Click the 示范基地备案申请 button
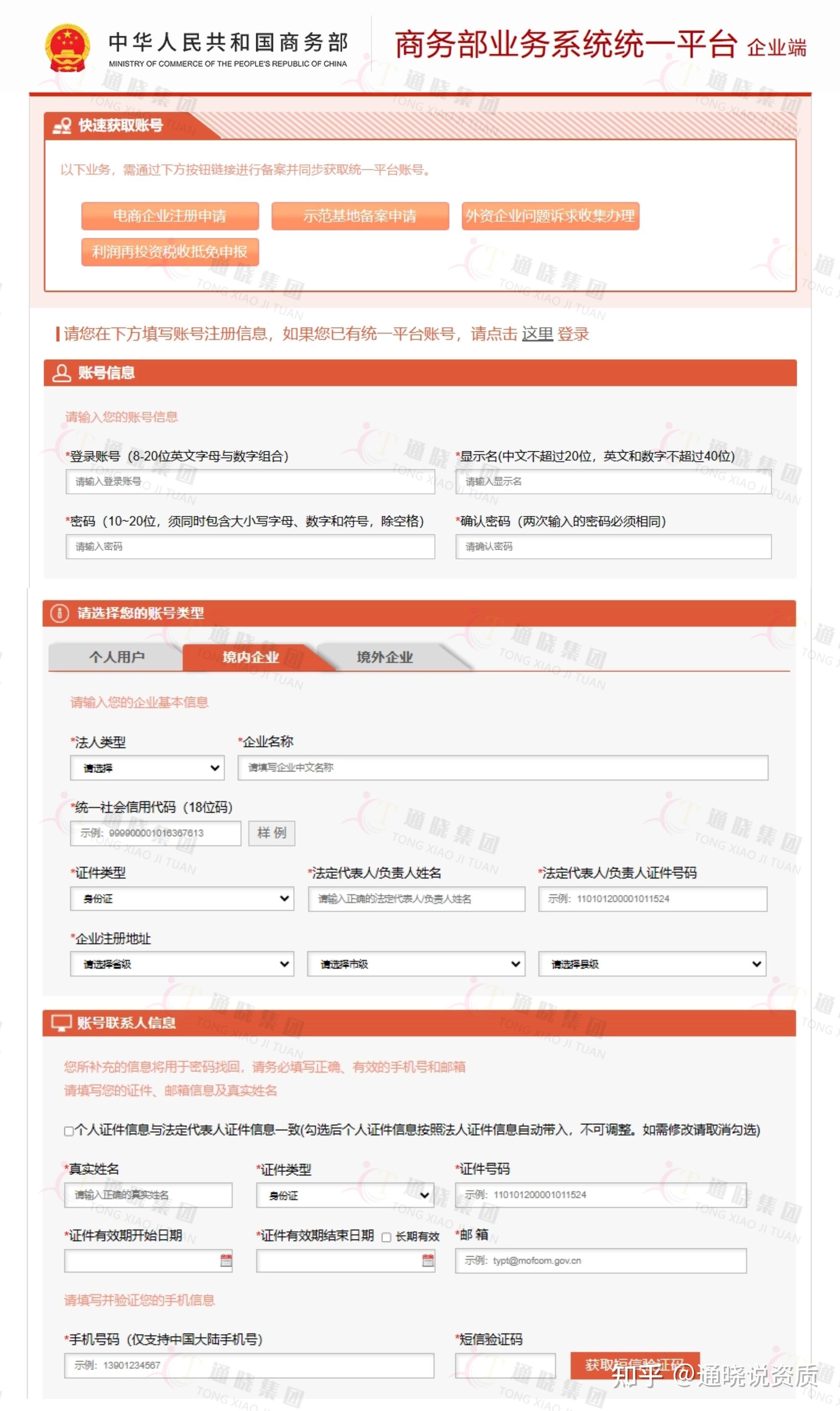The width and height of the screenshot is (840, 1411). tap(360, 216)
